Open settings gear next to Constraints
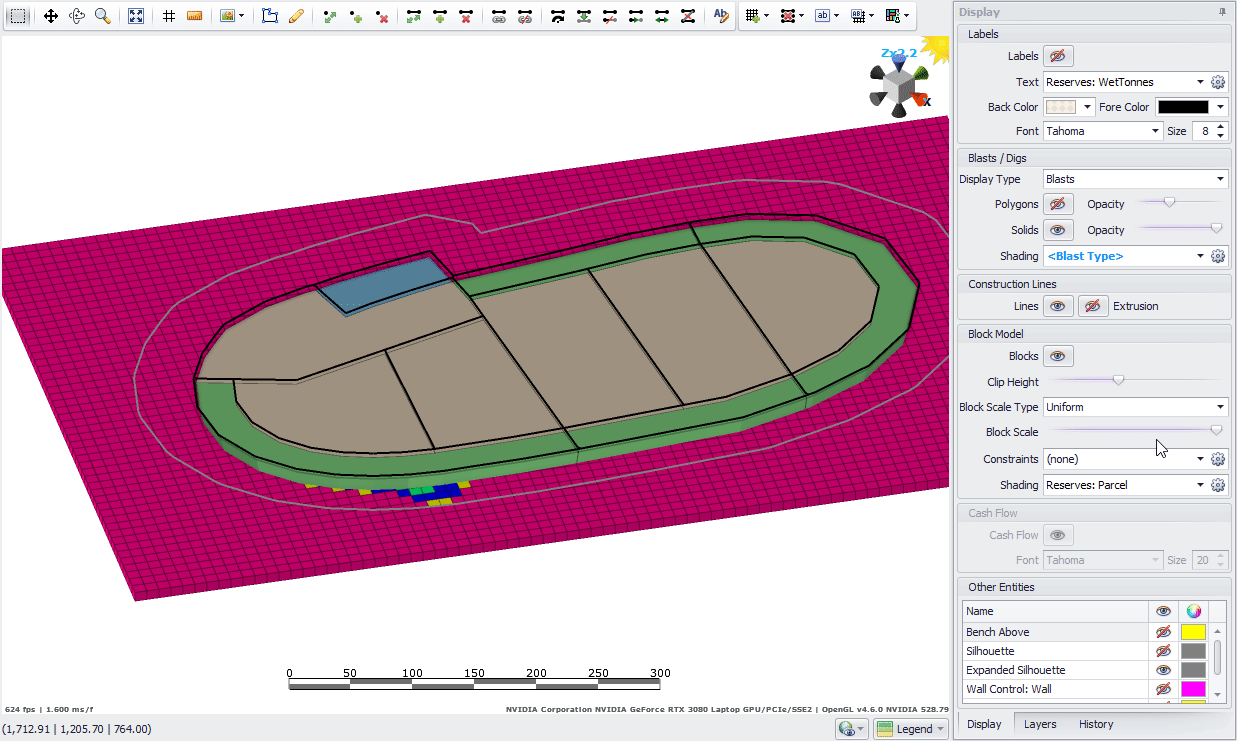This screenshot has width=1237, height=741. pos(1218,459)
